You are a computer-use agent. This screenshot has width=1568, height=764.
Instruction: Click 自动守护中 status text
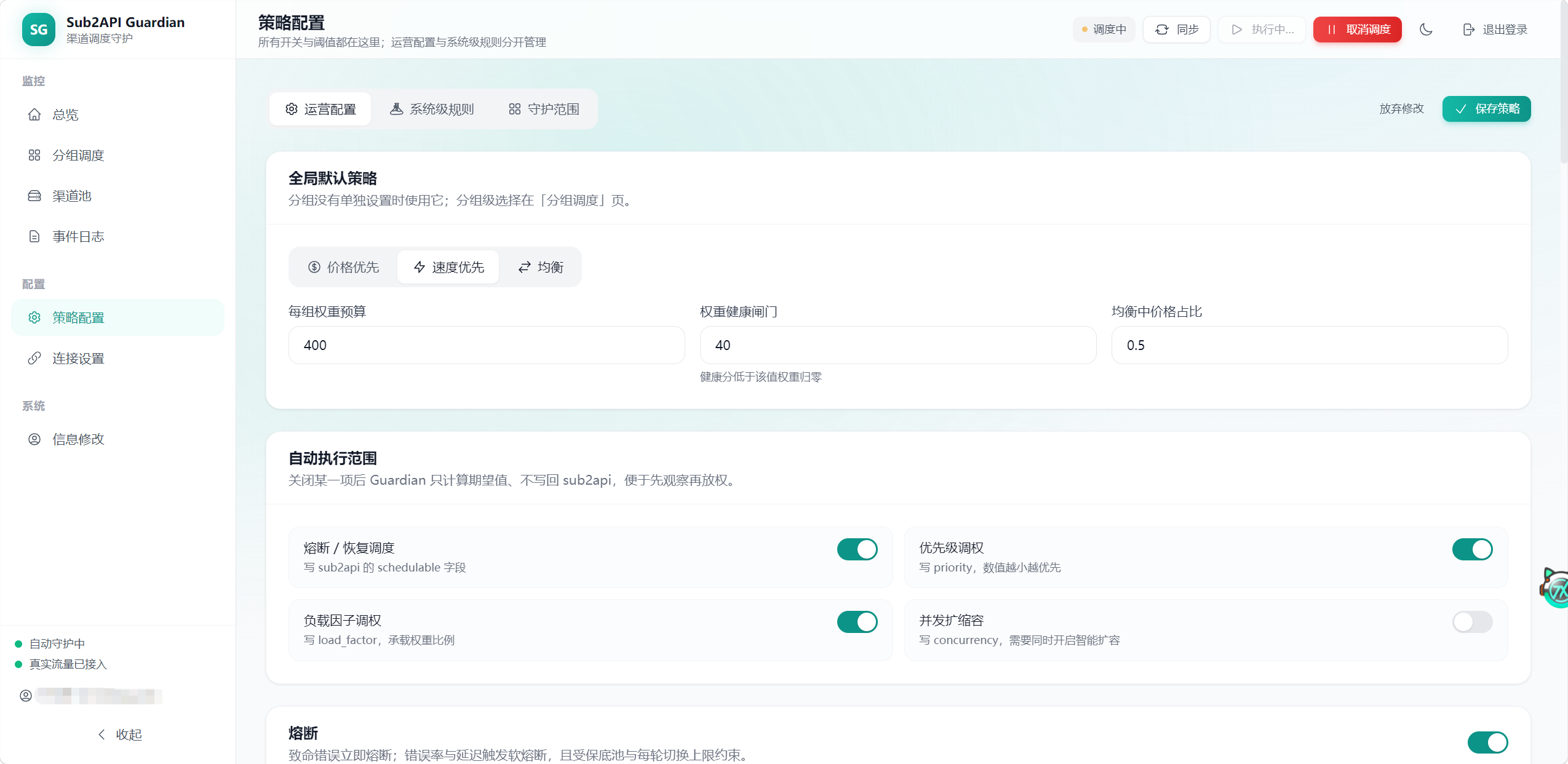tap(57, 643)
